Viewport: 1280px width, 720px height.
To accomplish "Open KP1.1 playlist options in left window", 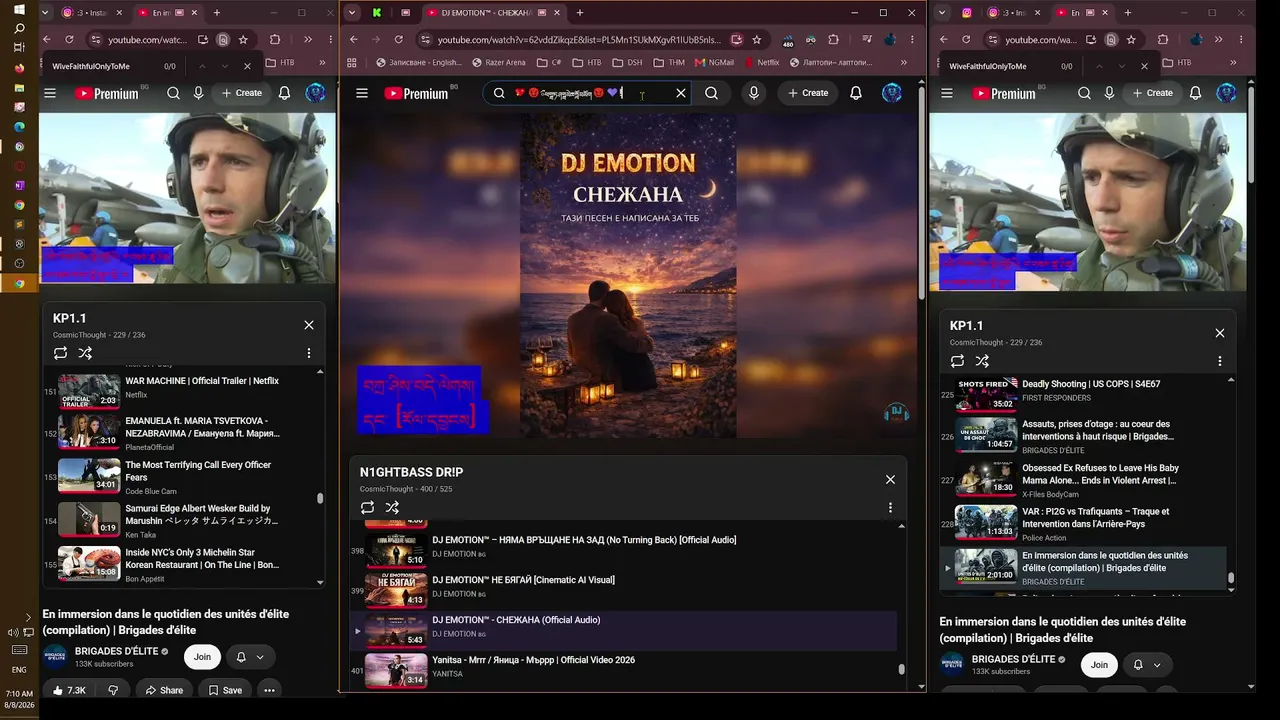I will (309, 353).
